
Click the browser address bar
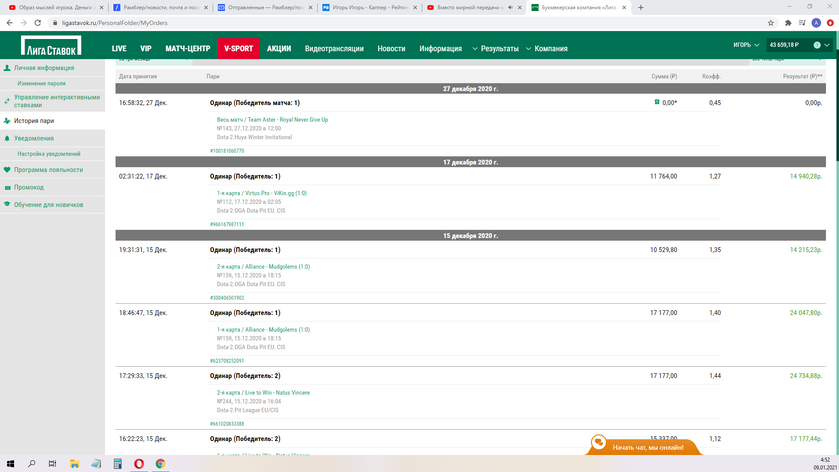[x=407, y=23]
